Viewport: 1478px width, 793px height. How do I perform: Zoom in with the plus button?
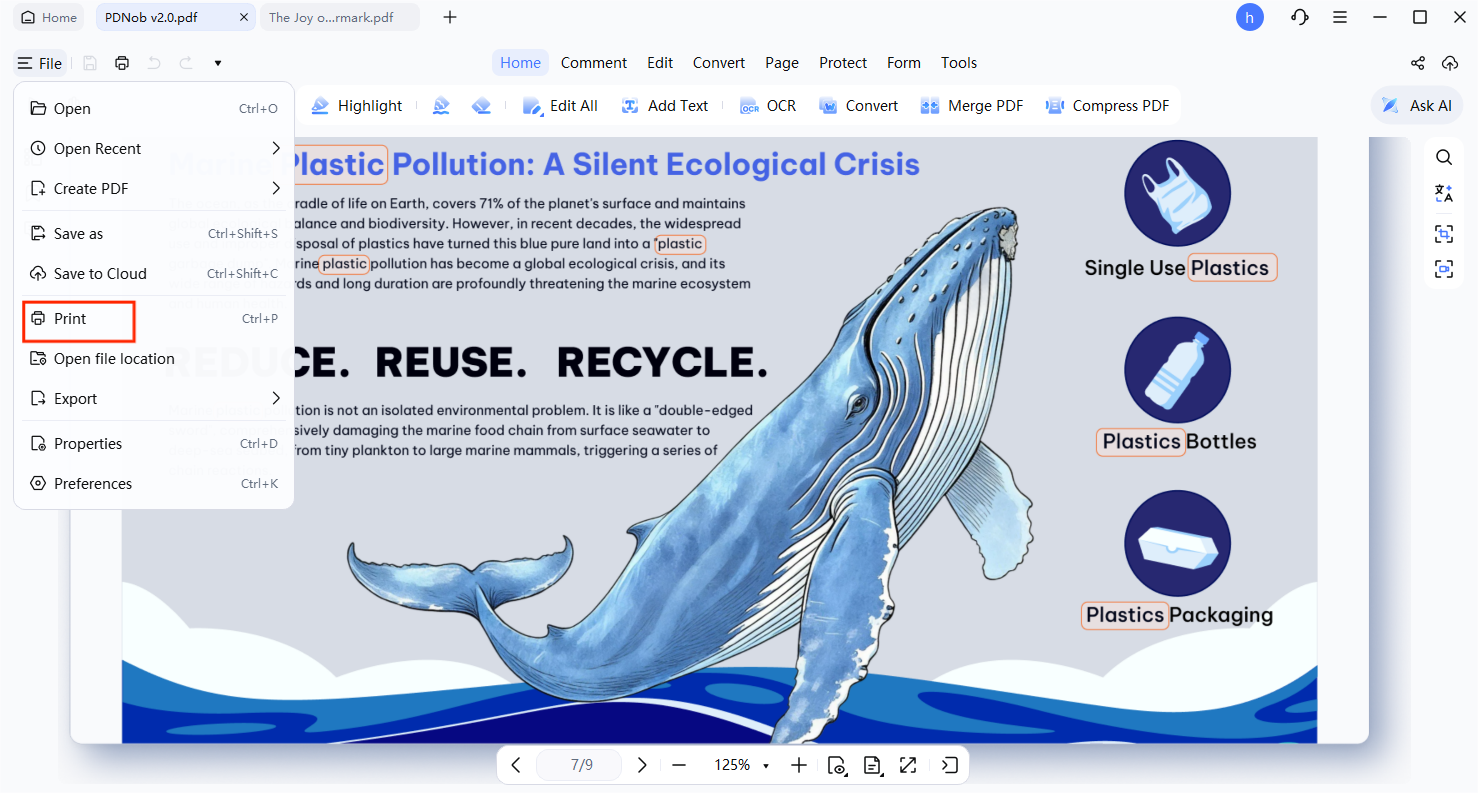point(798,765)
